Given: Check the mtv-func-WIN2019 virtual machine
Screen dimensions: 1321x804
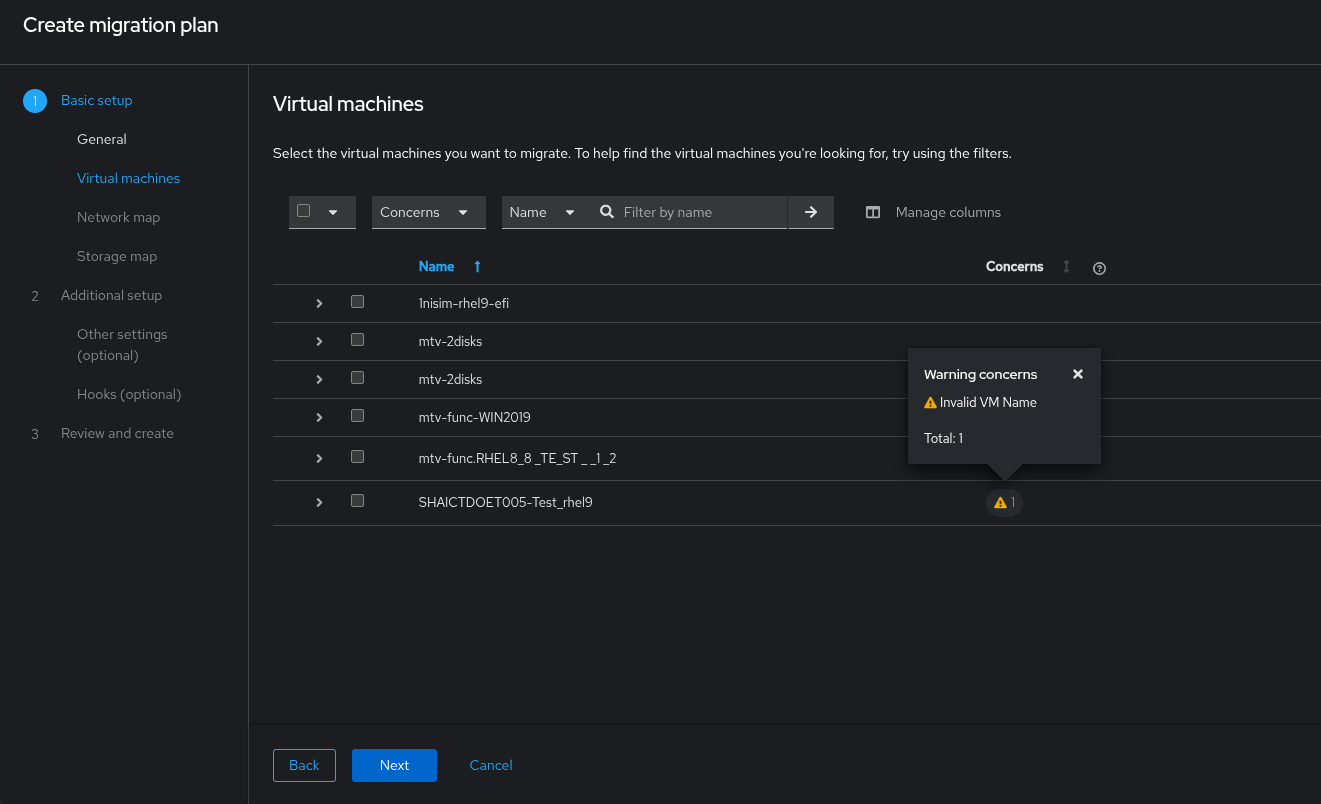Looking at the screenshot, I should click(x=357, y=416).
